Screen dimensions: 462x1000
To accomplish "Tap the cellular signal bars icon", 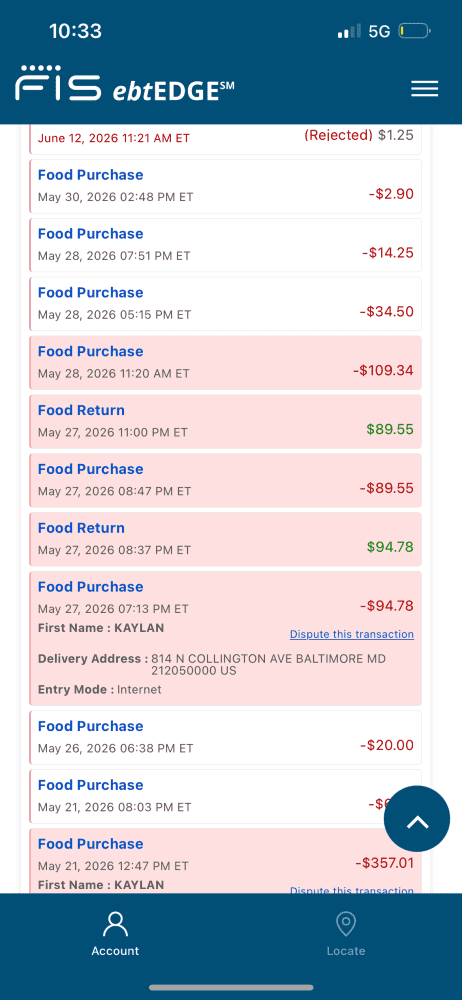I will (350, 31).
